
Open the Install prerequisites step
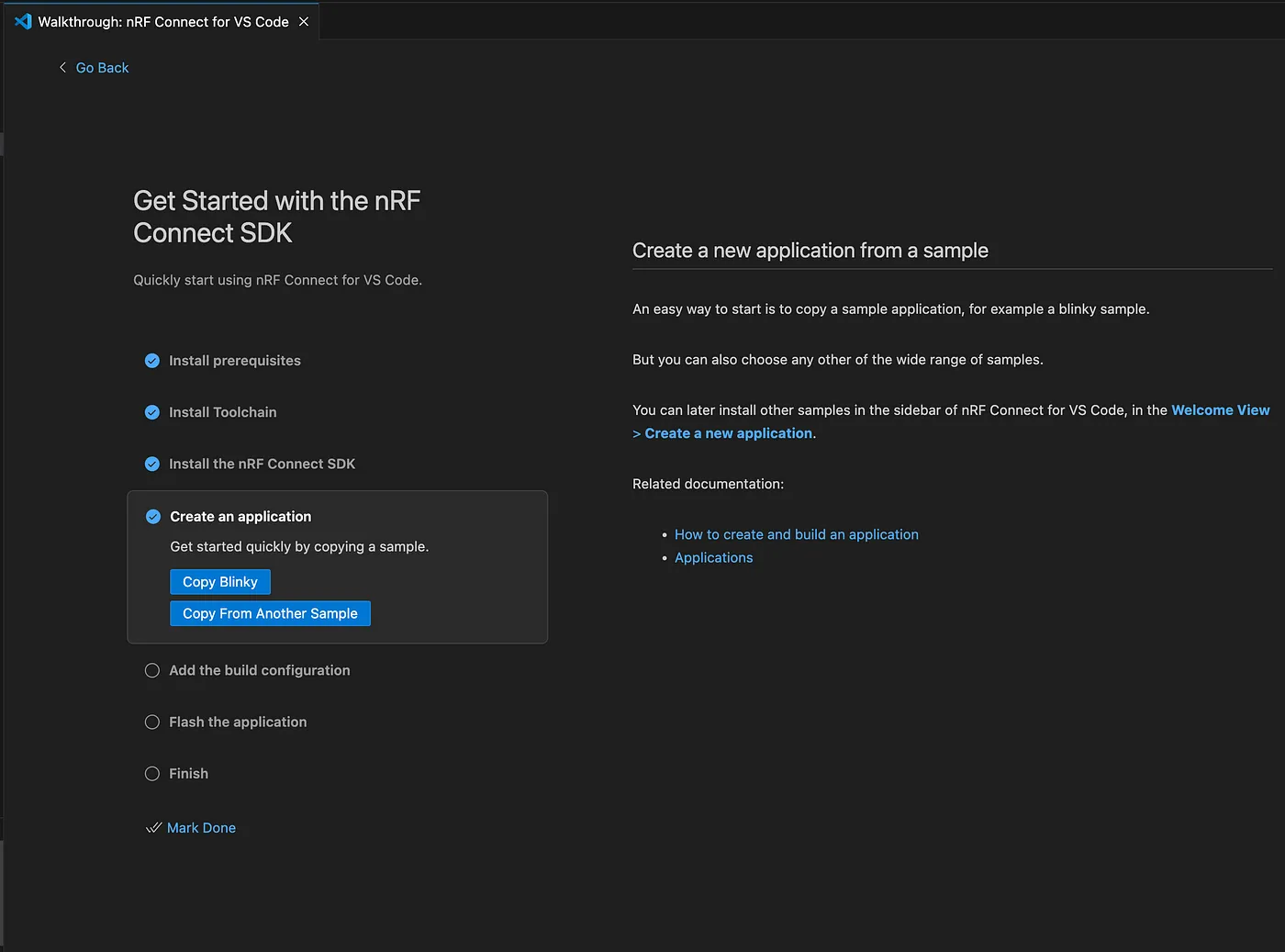235,361
